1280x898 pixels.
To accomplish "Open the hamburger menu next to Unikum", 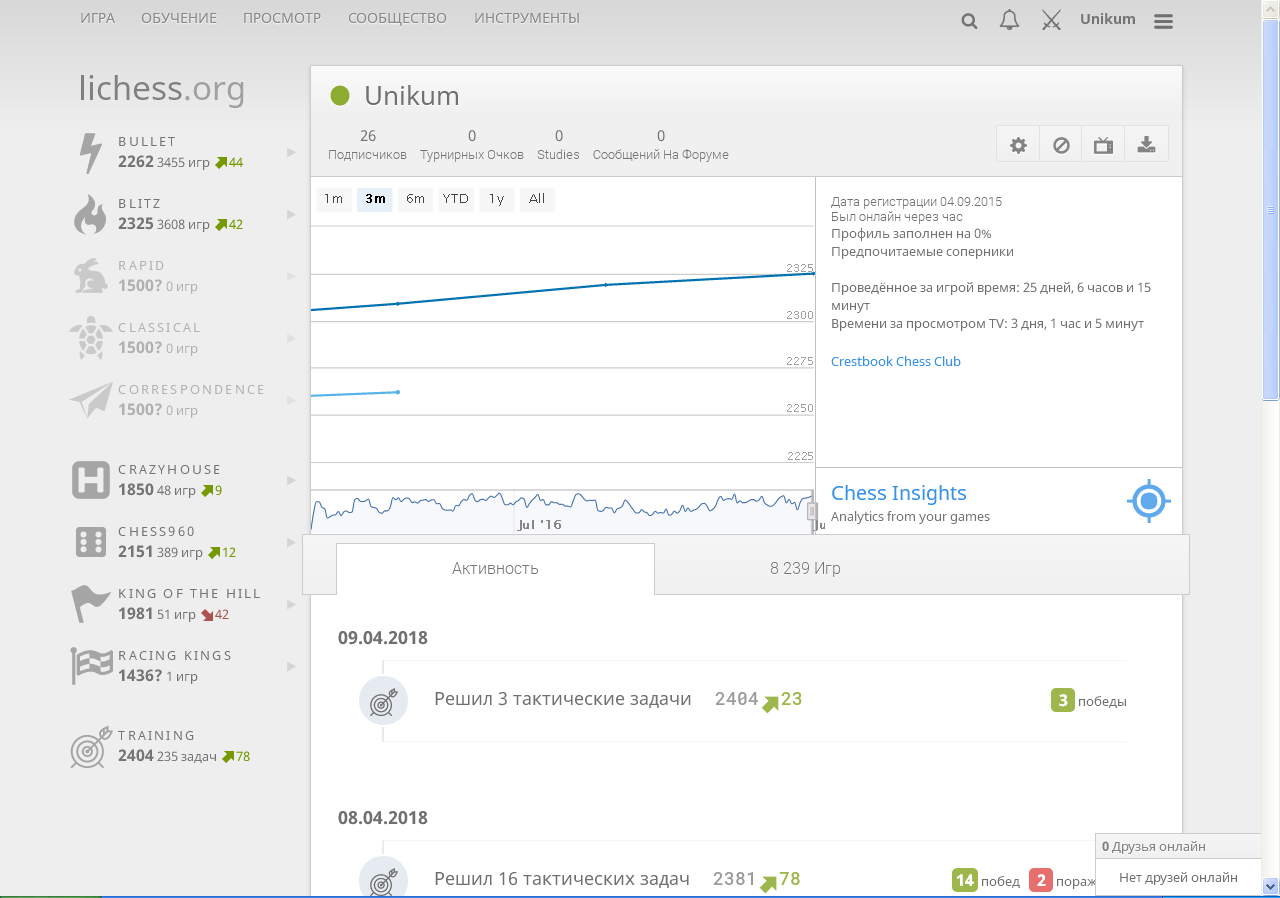I will tap(1163, 21).
